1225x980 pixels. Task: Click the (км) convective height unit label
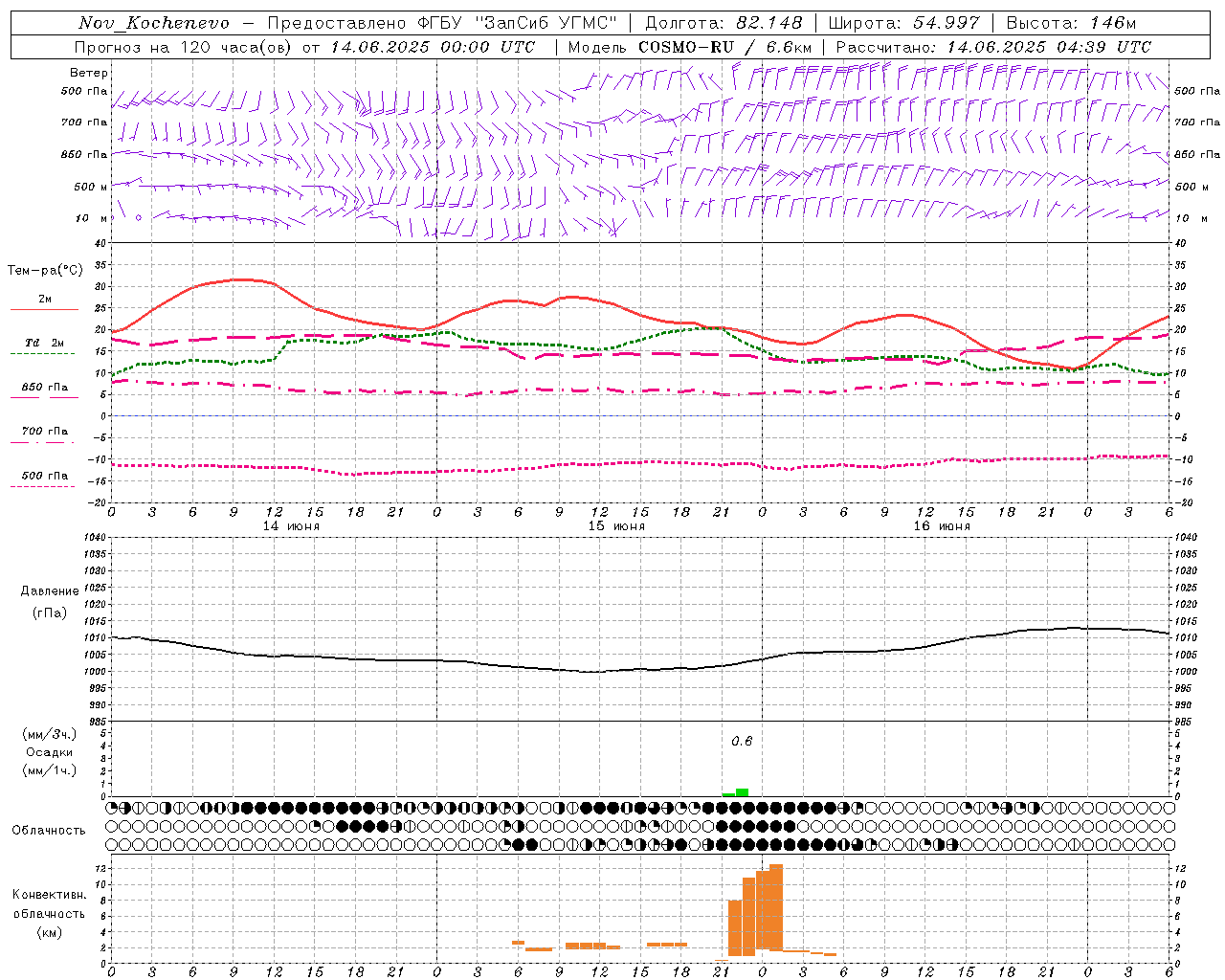[49, 932]
